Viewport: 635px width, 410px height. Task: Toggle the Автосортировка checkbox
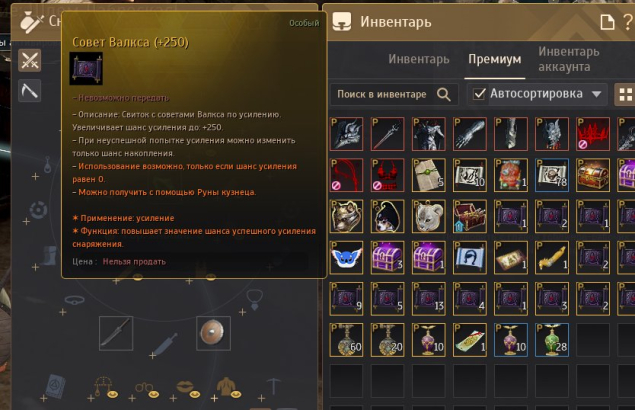click(x=479, y=94)
